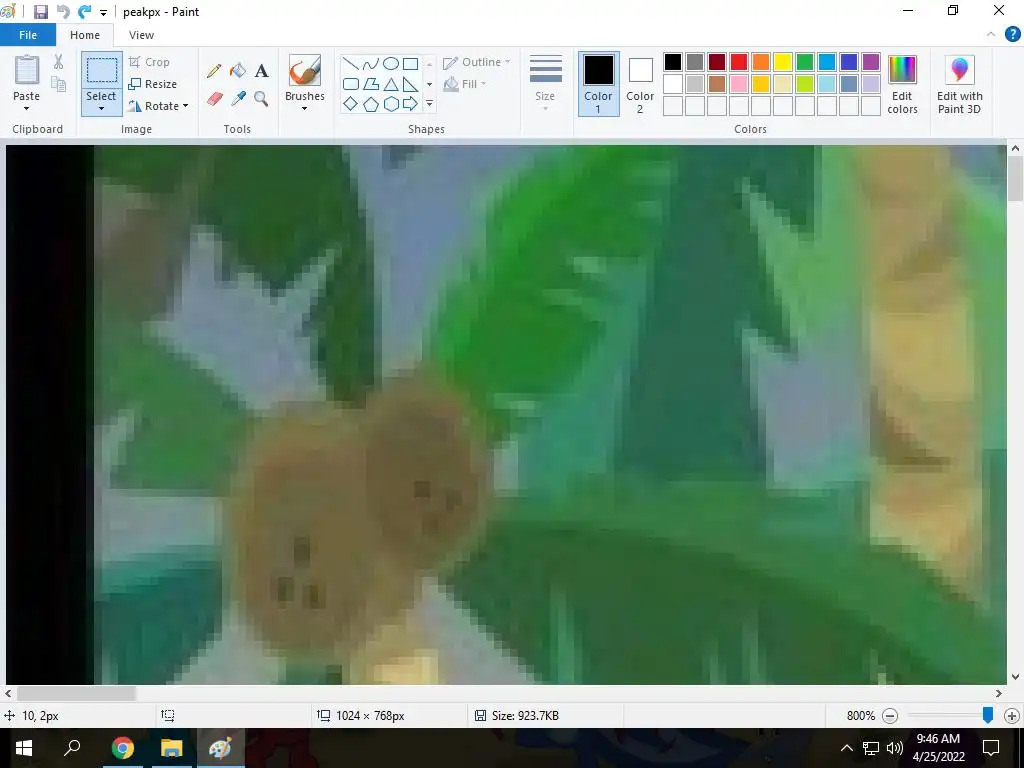Switch to the View tab
This screenshot has height=768, width=1024.
click(x=141, y=35)
